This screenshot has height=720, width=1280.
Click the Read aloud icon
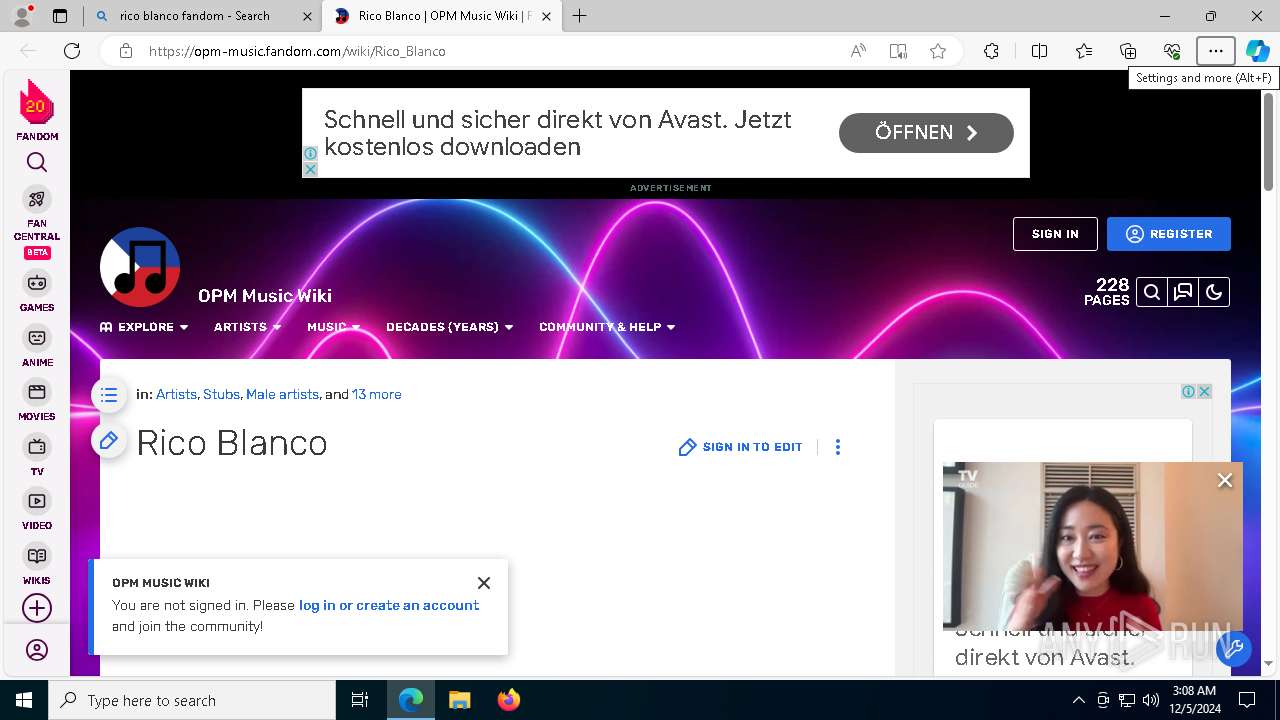858,51
